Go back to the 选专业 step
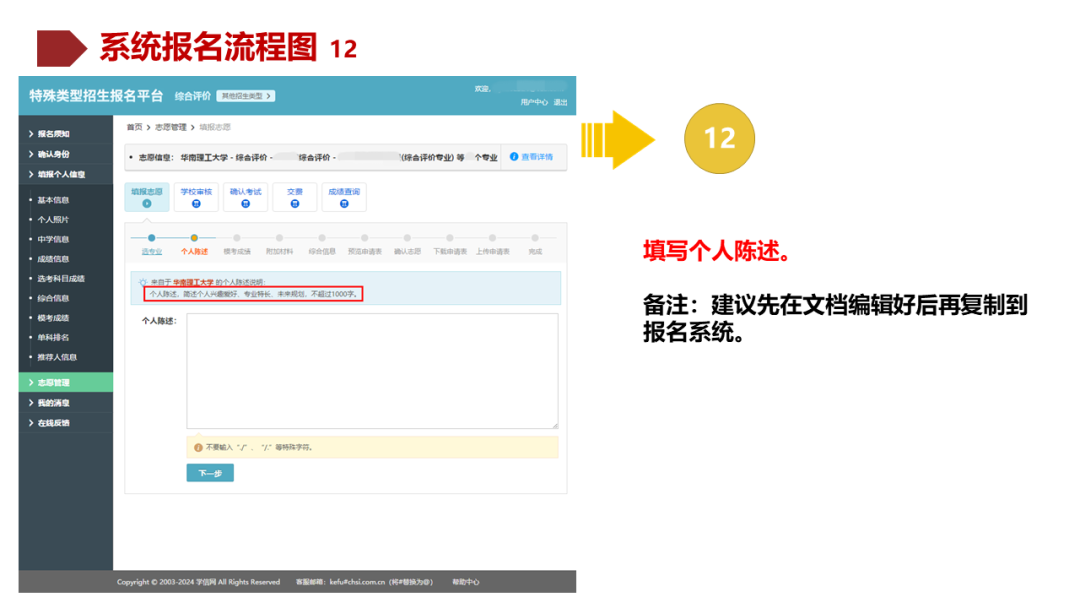 (152, 245)
